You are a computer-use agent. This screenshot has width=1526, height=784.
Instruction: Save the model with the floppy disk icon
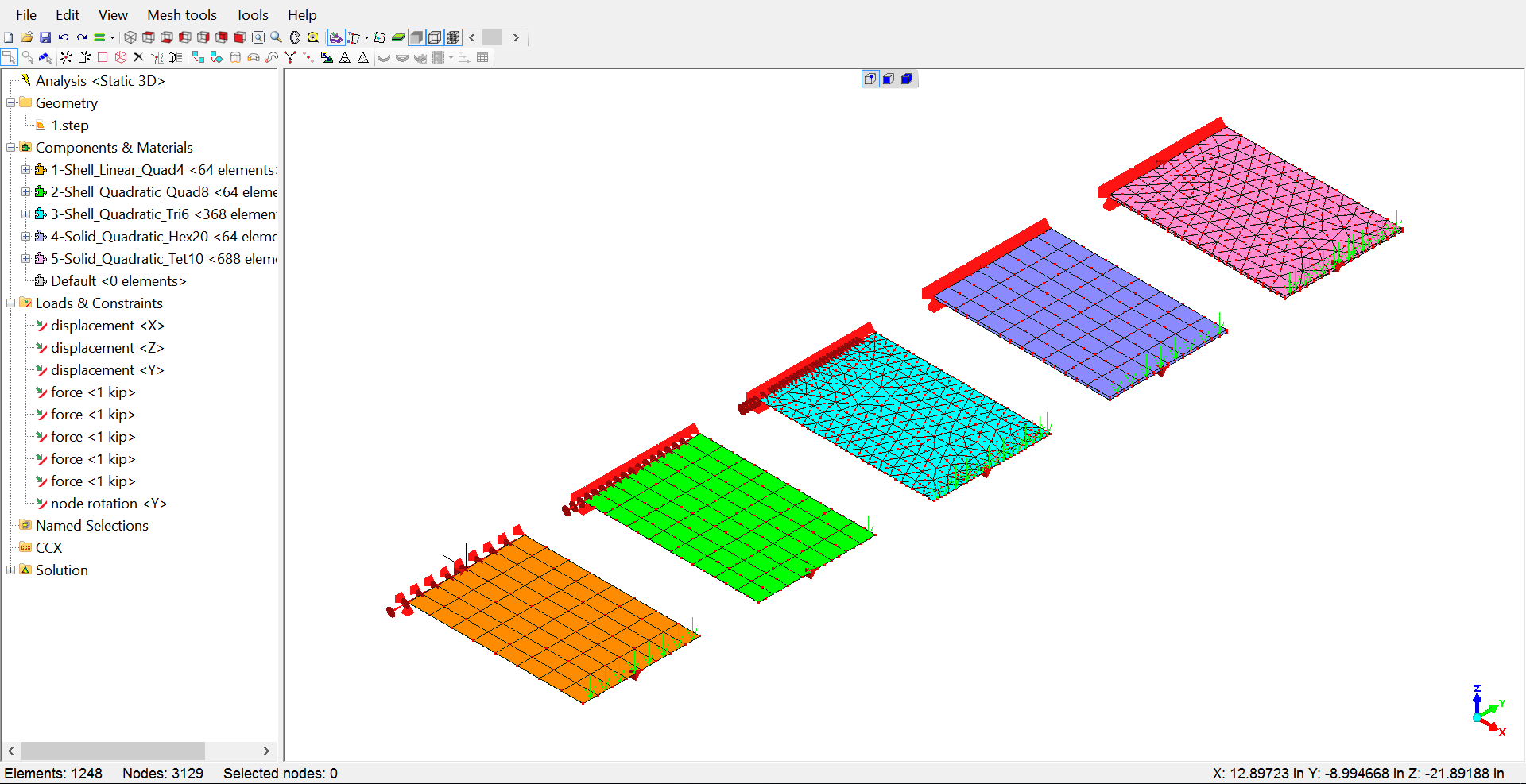[45, 37]
